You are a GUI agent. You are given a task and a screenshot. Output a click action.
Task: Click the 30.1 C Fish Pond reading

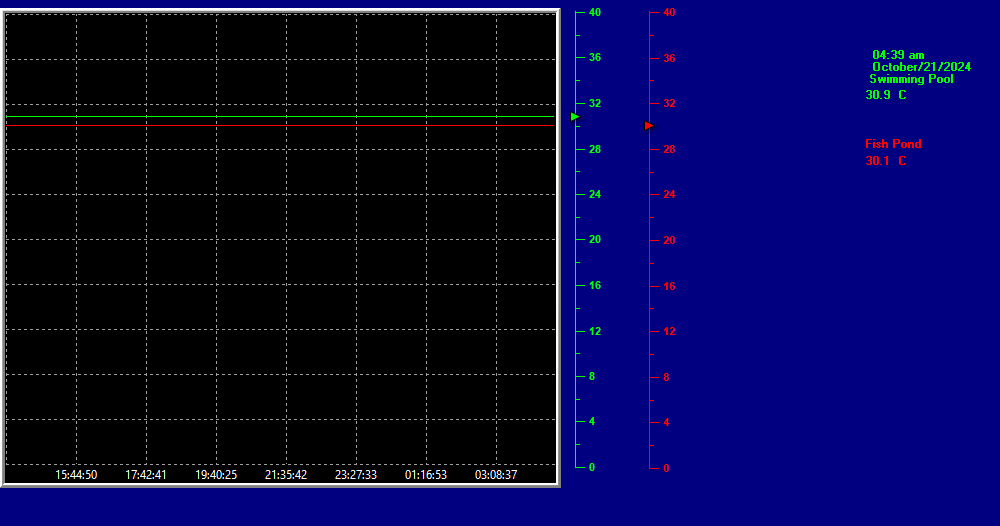click(x=886, y=161)
